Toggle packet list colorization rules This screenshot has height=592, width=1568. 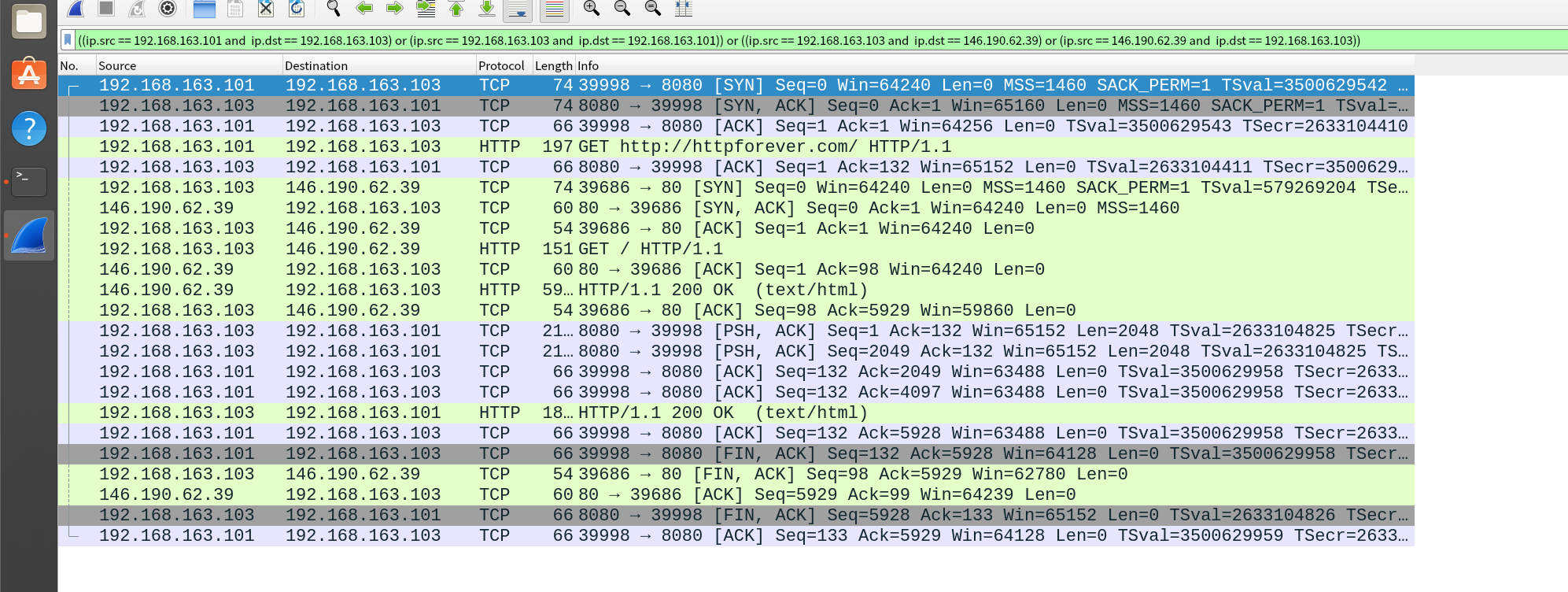pos(555,9)
